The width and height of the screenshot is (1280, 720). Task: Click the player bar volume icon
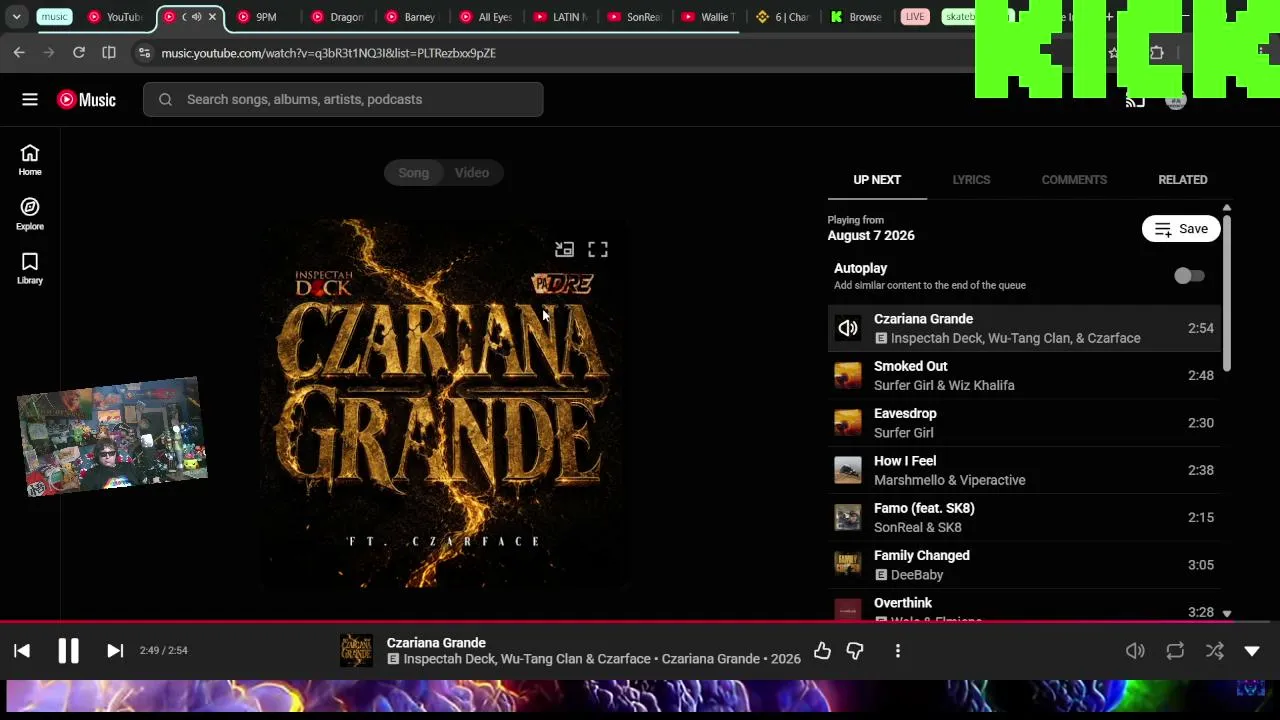click(x=1135, y=651)
